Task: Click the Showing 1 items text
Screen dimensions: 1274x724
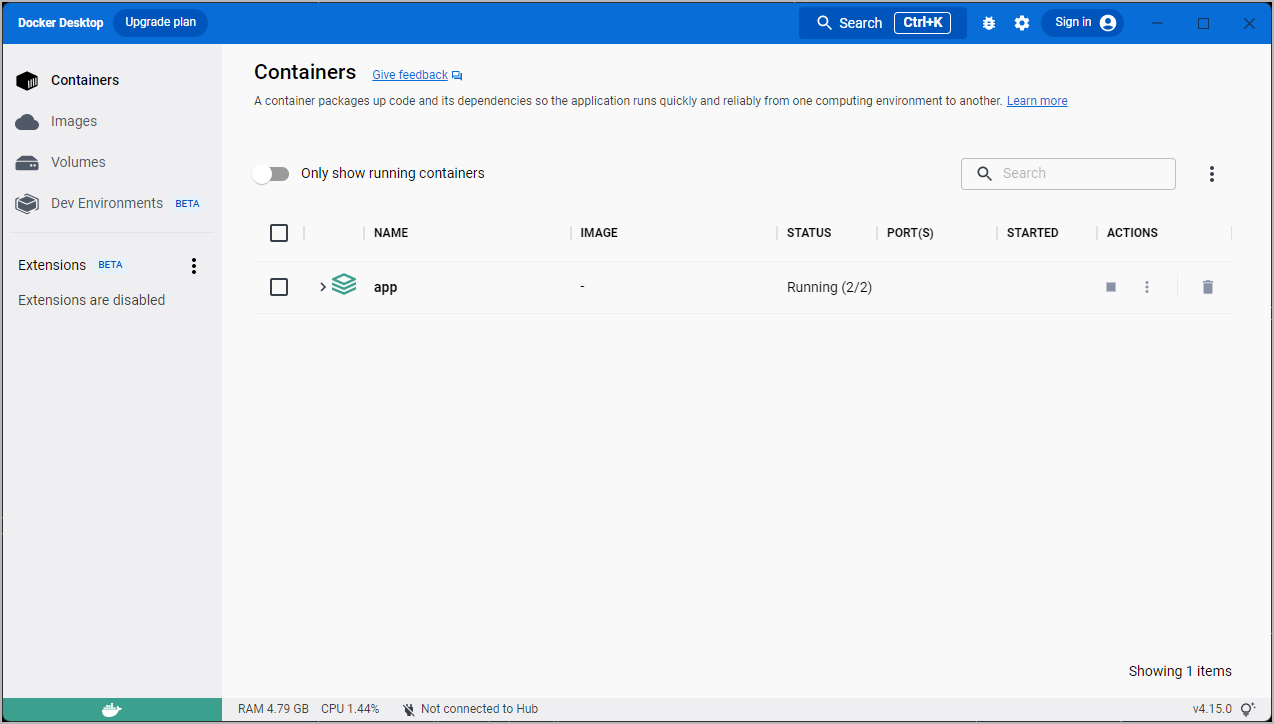Action: pyautogui.click(x=1180, y=671)
